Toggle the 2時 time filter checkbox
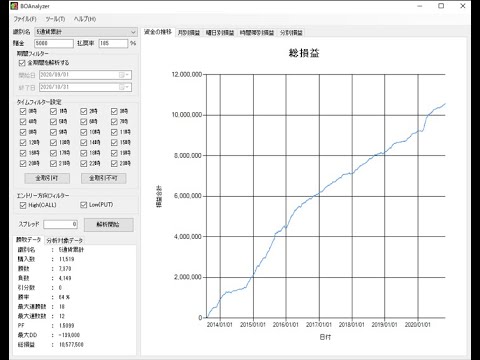 tap(84, 111)
